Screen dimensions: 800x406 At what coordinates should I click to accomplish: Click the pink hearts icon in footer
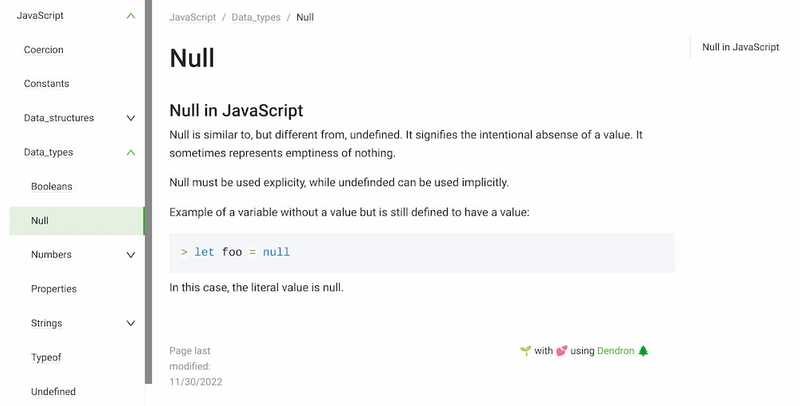click(560, 351)
